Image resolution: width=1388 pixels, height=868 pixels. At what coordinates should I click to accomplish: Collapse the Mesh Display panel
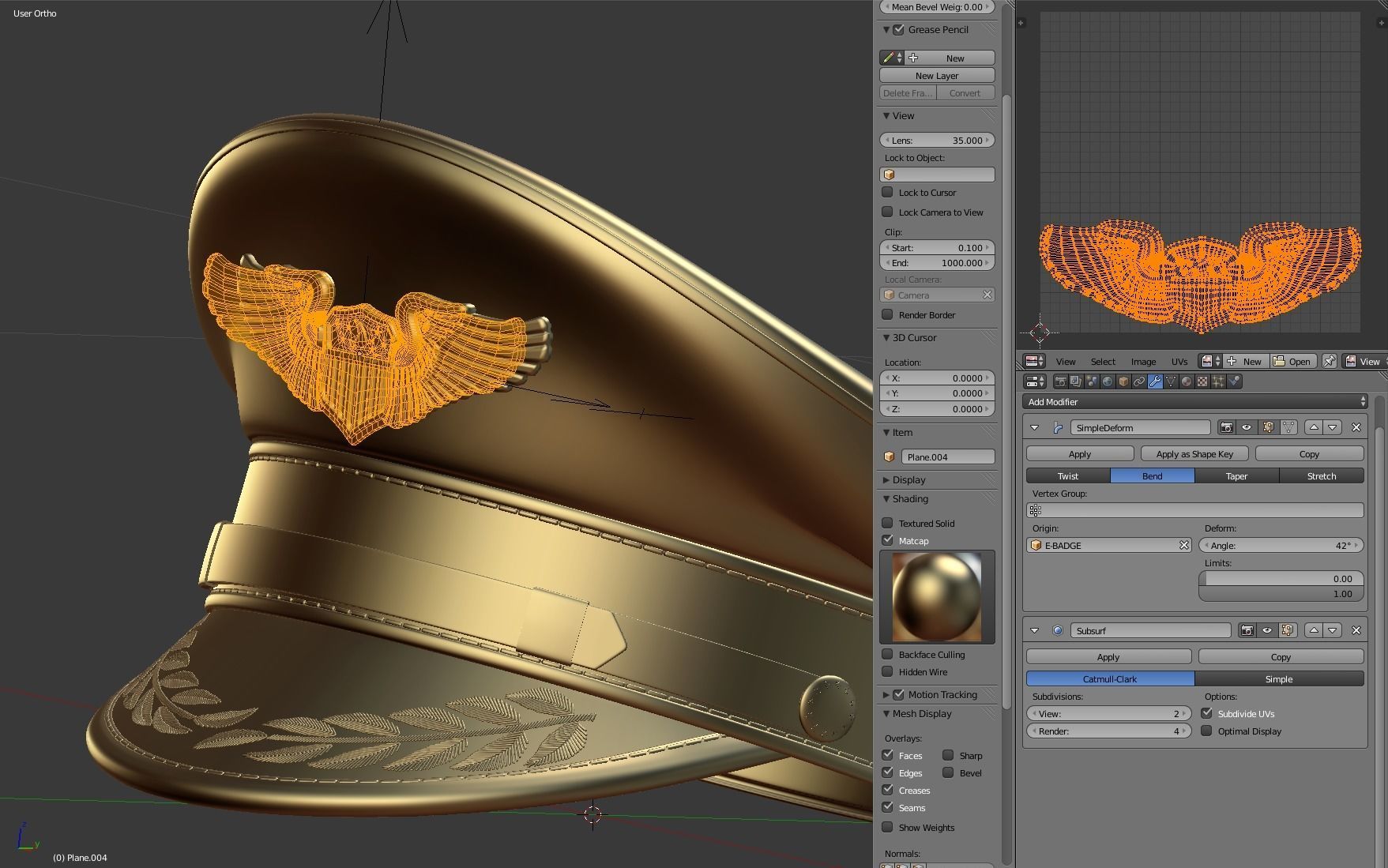click(886, 713)
